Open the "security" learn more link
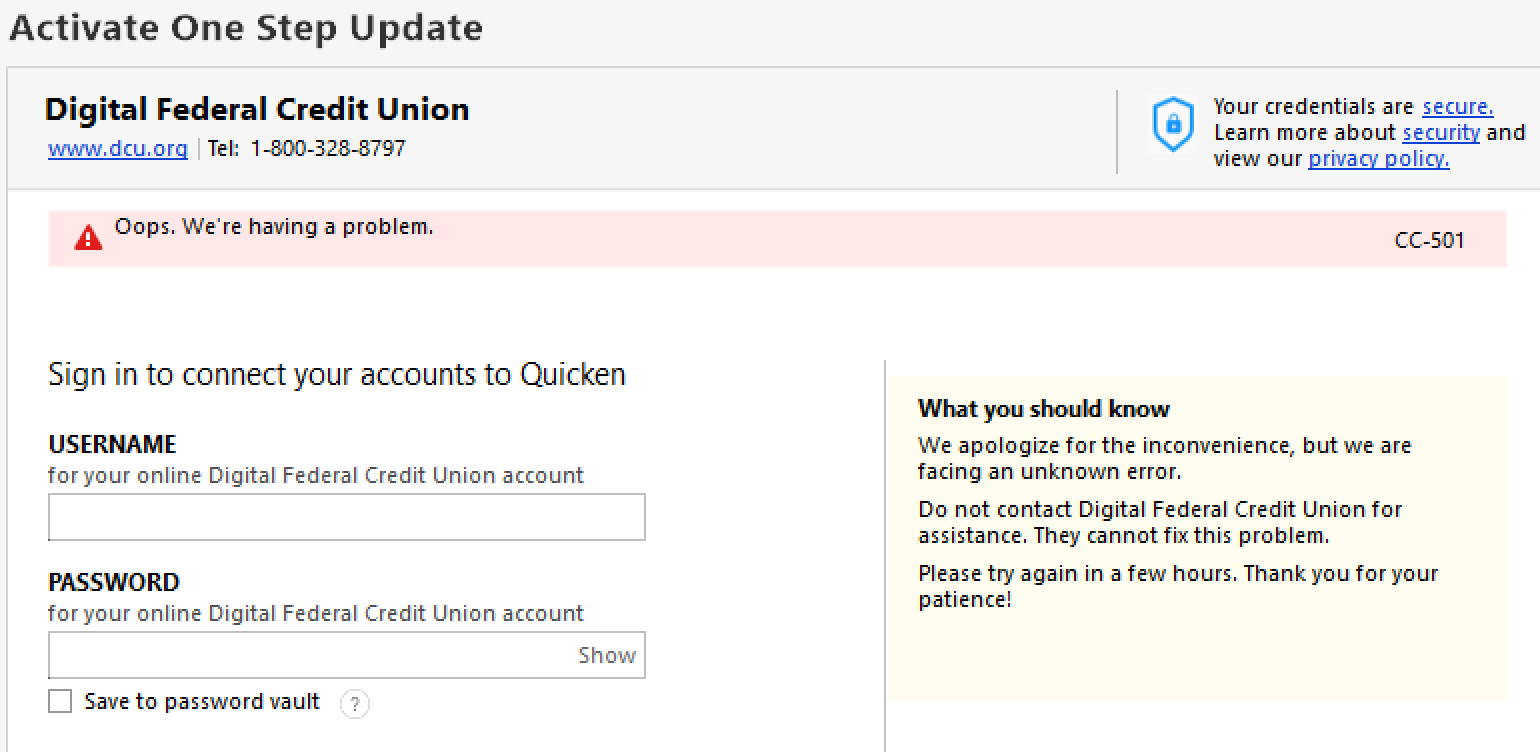Viewport: 1540px width, 752px height. point(1440,133)
